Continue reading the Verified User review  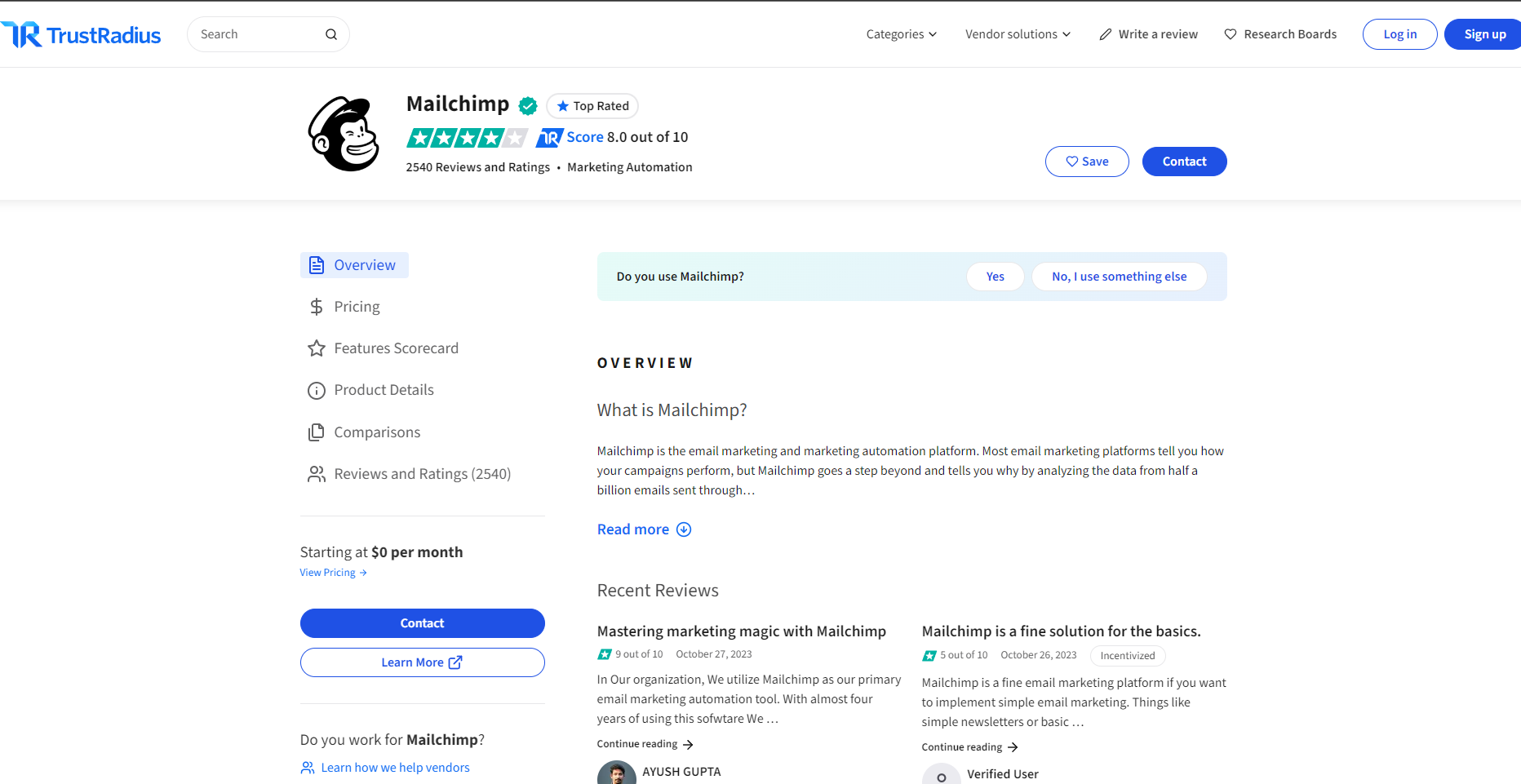(969, 747)
